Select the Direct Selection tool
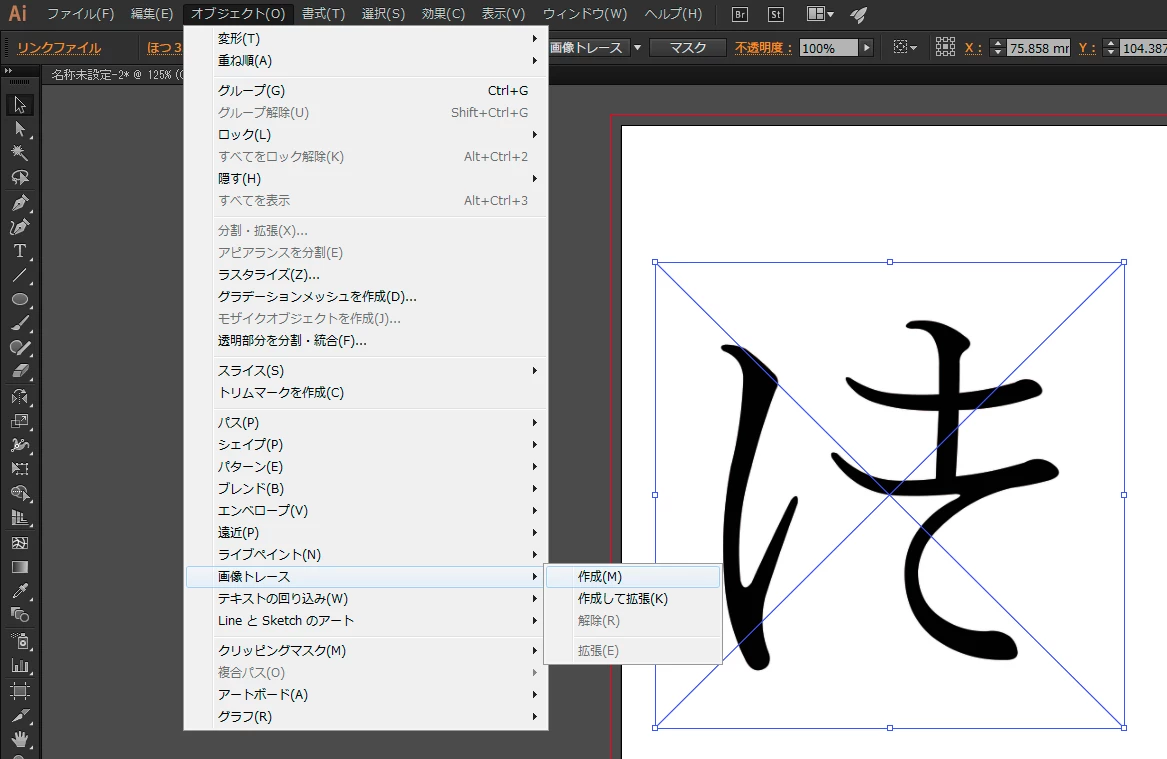This screenshot has height=759, width=1167. [x=20, y=129]
